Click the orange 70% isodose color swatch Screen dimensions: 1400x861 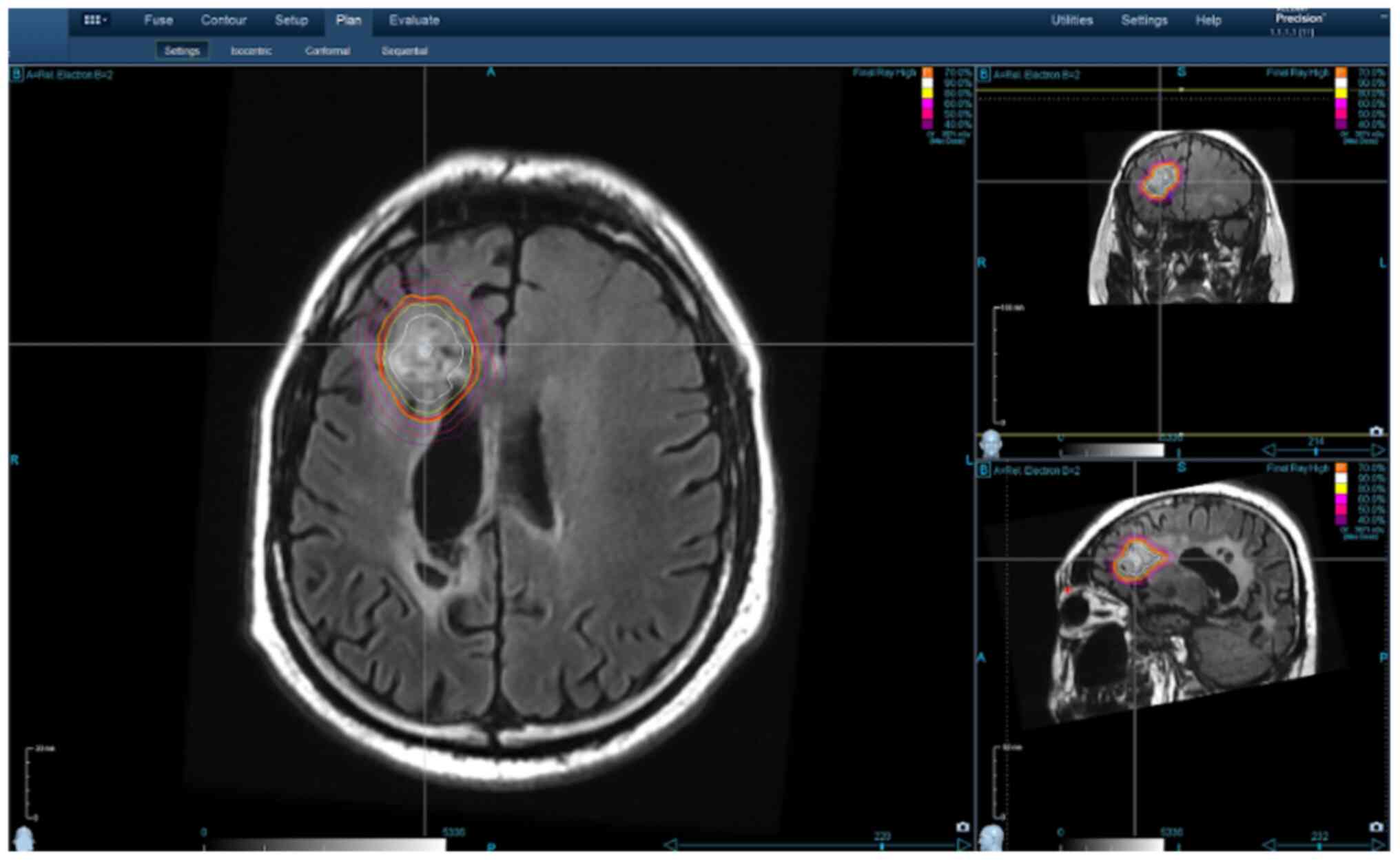[x=927, y=72]
